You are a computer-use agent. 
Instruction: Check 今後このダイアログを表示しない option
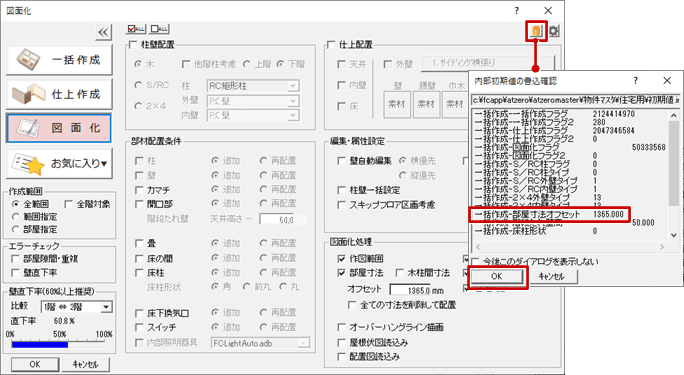pos(475,262)
